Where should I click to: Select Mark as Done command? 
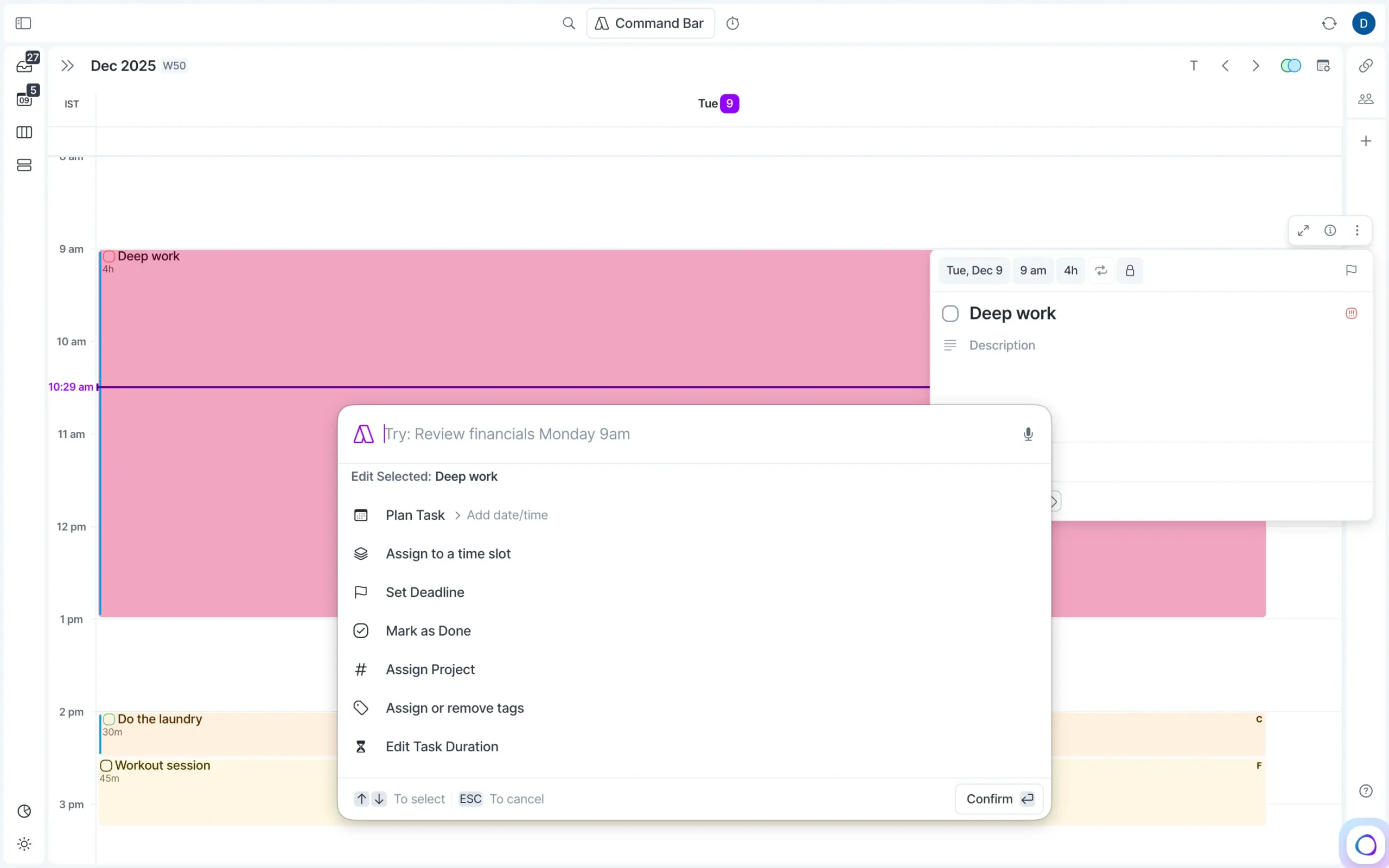[x=428, y=631]
